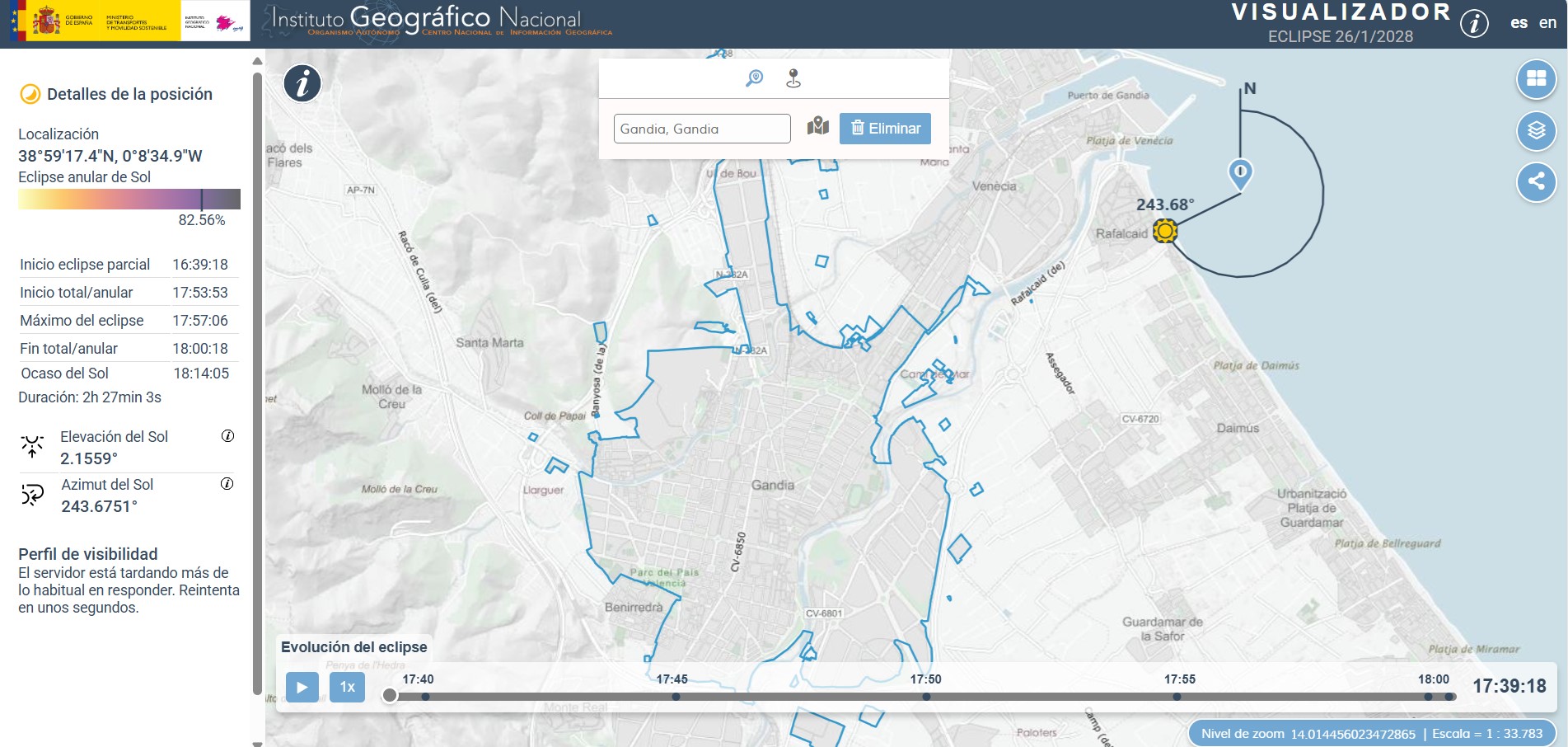This screenshot has width=1568, height=747.
Task: Jump to 18:00 timeline marker
Action: [1428, 697]
